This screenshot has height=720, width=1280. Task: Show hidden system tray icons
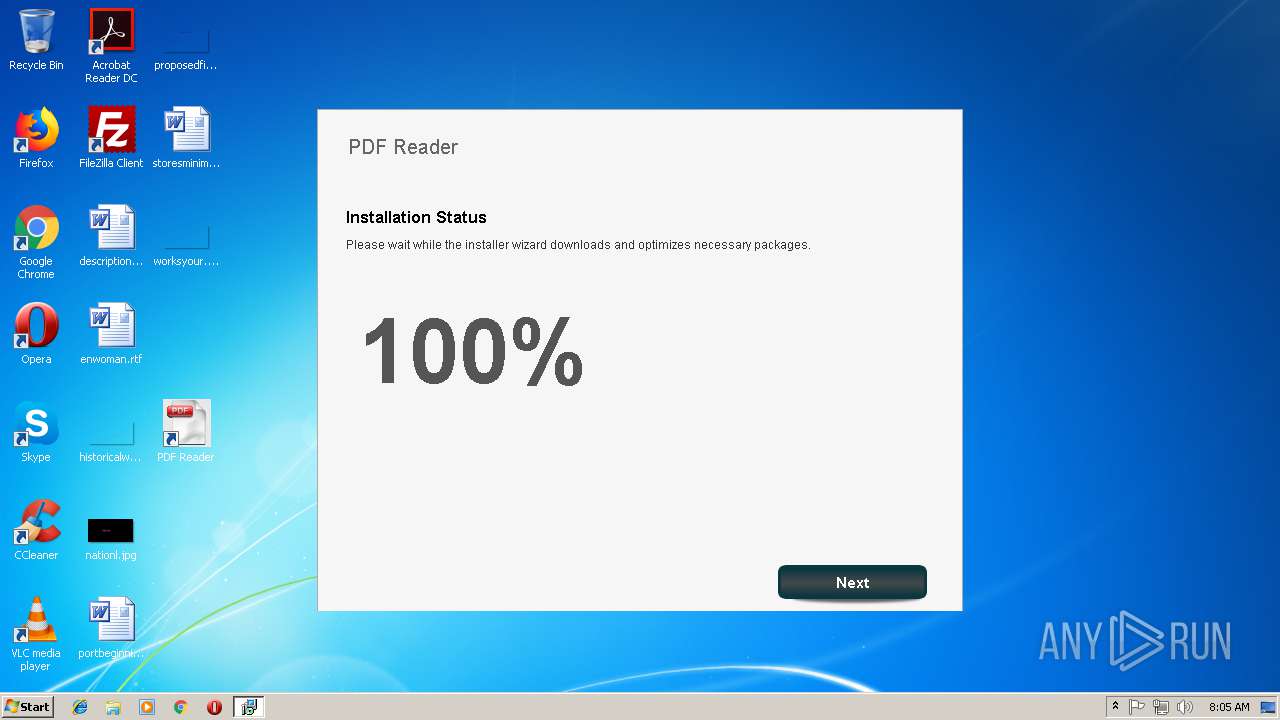pos(1115,707)
